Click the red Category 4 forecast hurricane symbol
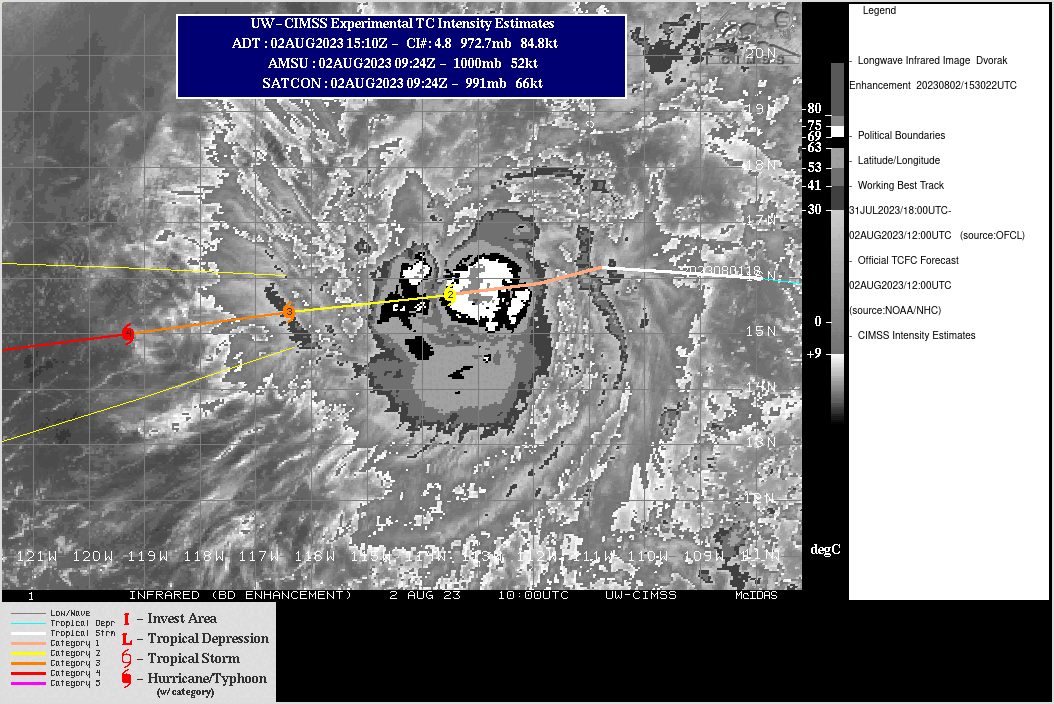 [128, 334]
